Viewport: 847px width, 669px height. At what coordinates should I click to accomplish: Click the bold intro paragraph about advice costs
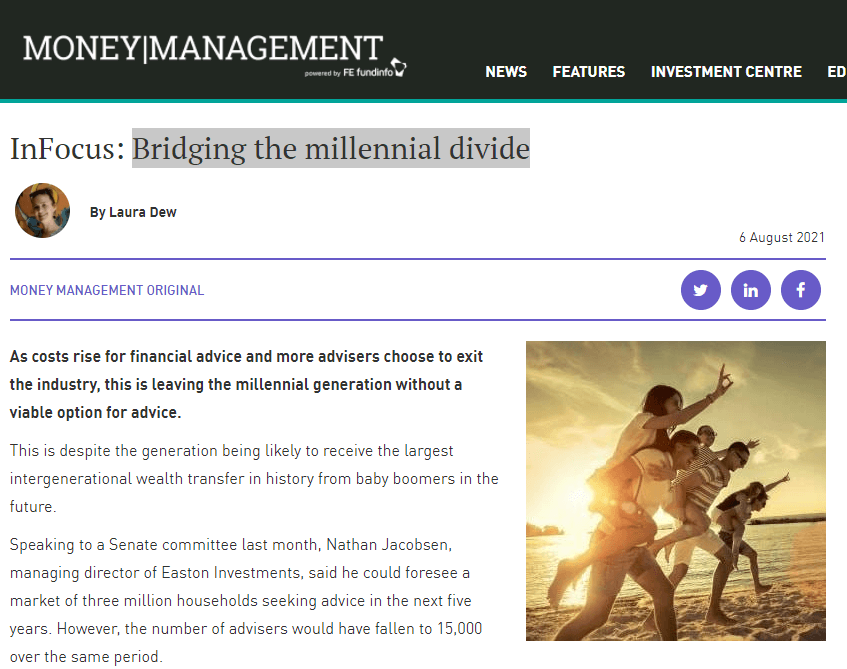click(246, 384)
